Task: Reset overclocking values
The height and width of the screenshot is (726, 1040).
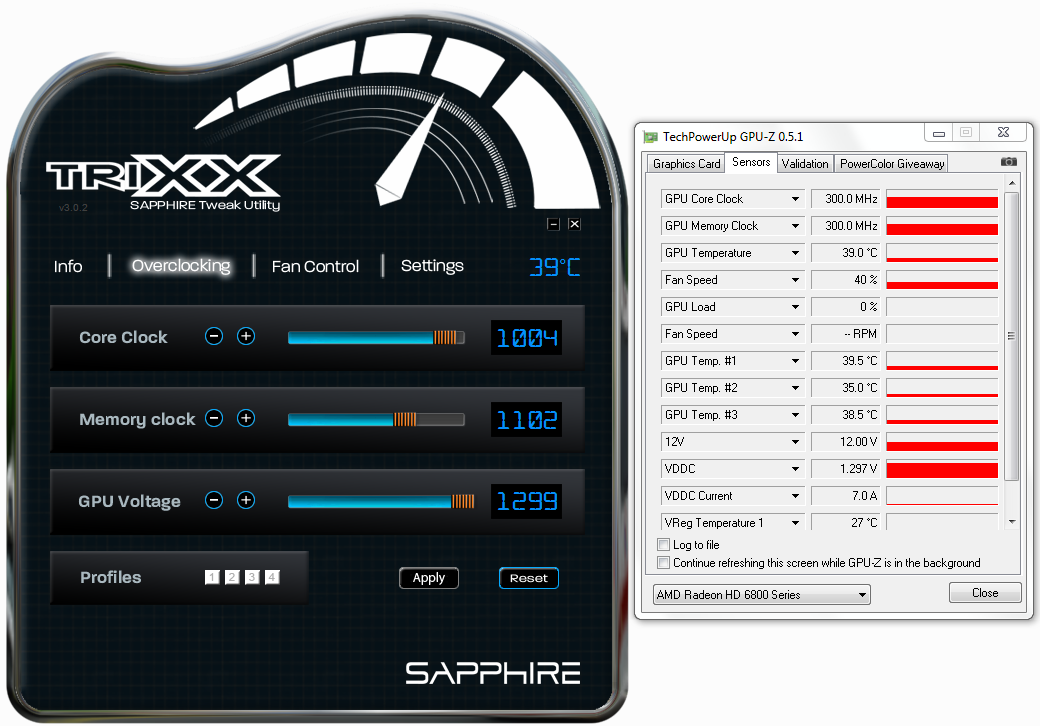Action: tap(529, 578)
